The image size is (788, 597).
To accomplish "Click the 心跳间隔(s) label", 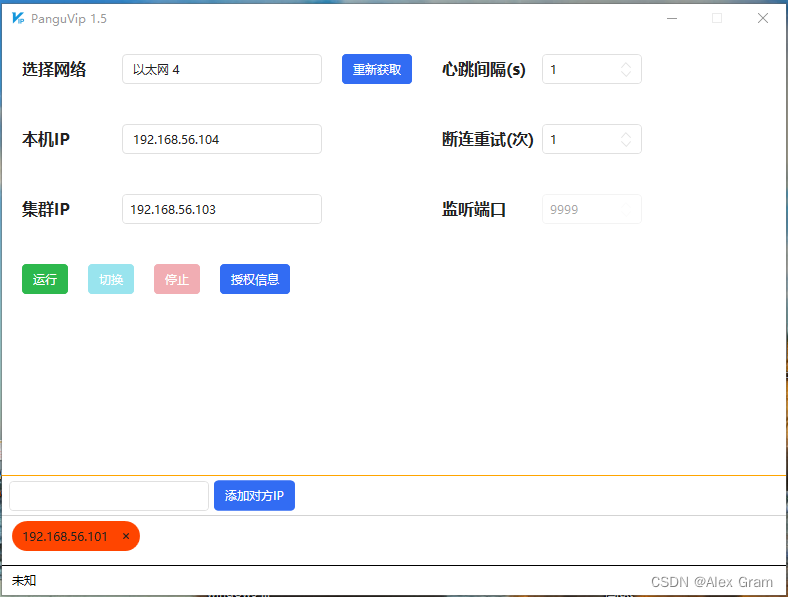I will click(483, 69).
